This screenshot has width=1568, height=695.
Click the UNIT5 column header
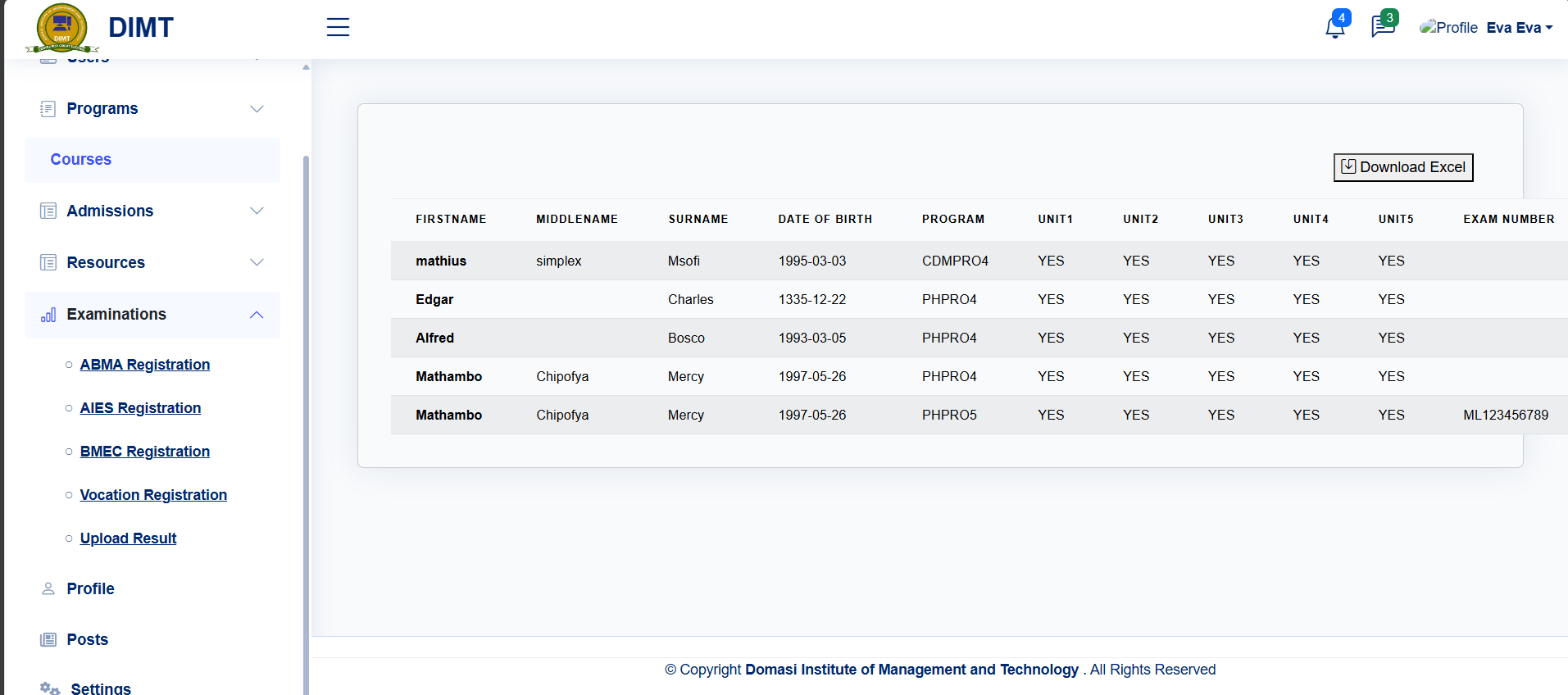click(x=1396, y=219)
